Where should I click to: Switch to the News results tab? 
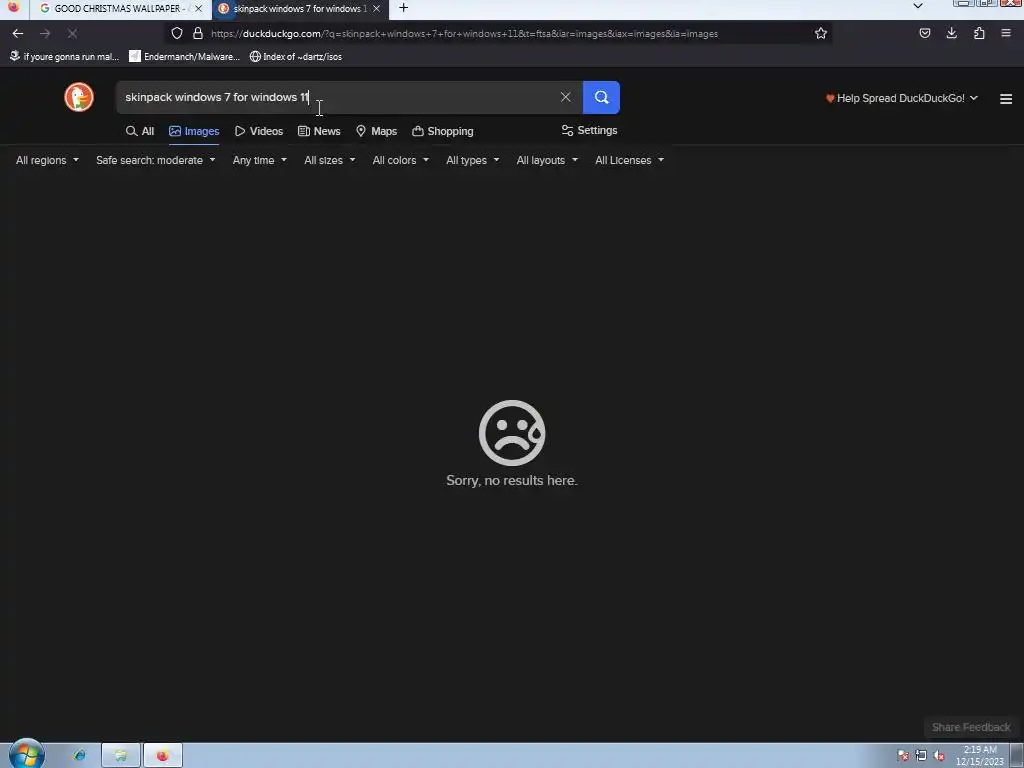(319, 131)
